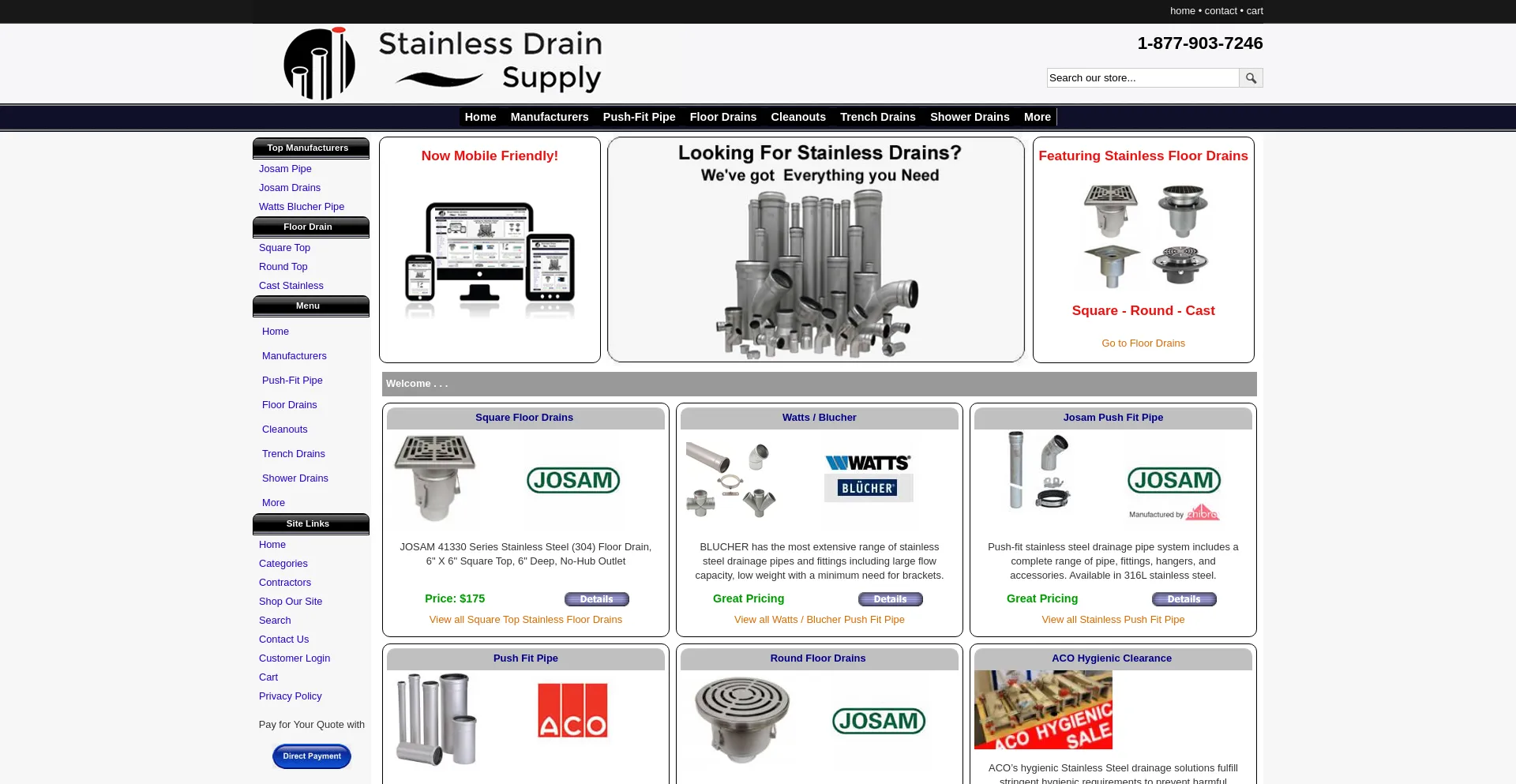Click the cart link in top bar
Viewport: 1516px width, 784px height.
pyautogui.click(x=1255, y=11)
